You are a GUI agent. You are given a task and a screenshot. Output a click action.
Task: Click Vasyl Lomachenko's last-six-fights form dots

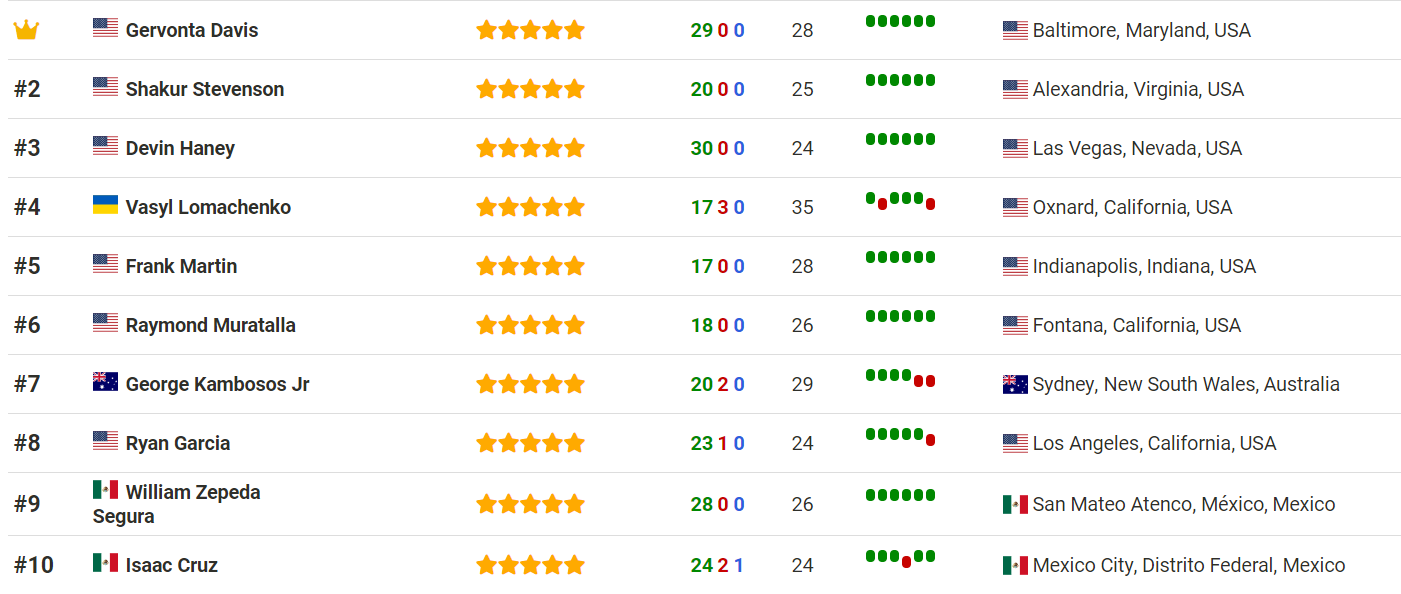(x=900, y=200)
